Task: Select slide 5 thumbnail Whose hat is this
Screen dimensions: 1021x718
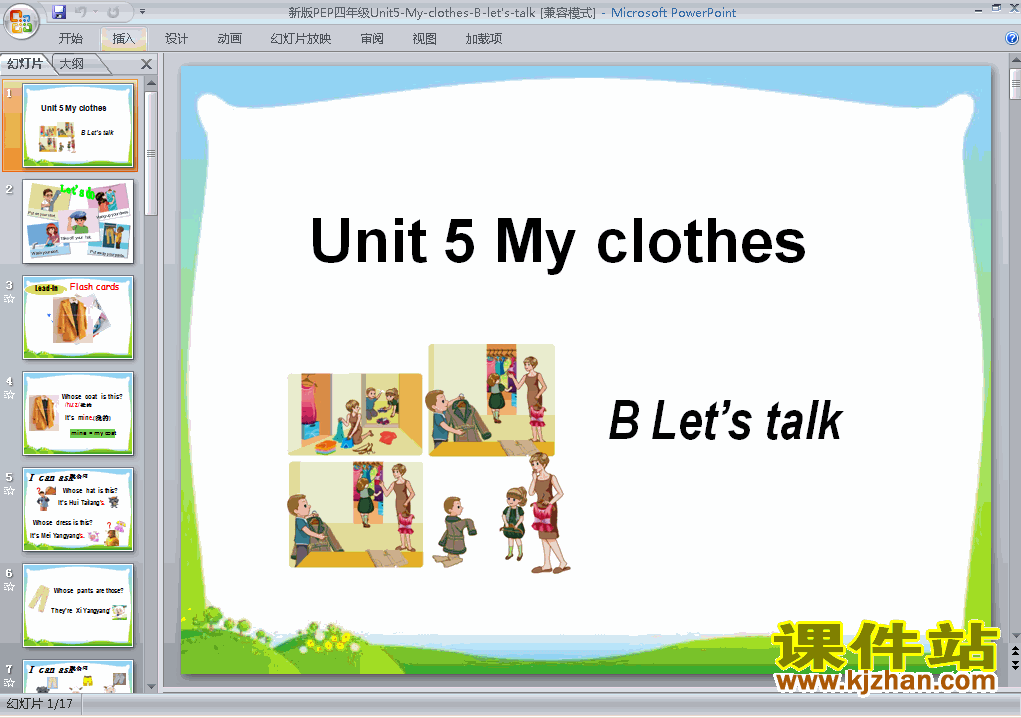Action: [78, 510]
